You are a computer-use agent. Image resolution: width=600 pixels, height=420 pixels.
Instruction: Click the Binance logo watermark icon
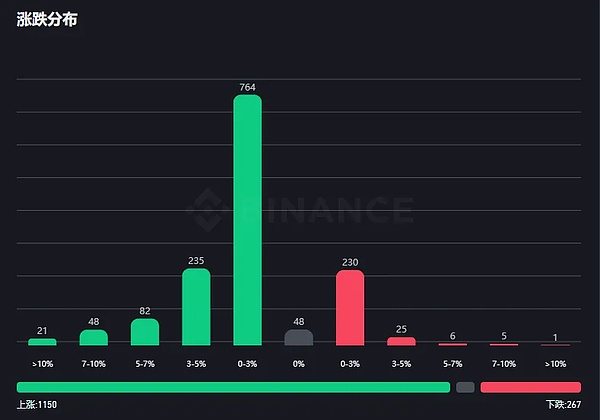click(x=208, y=209)
